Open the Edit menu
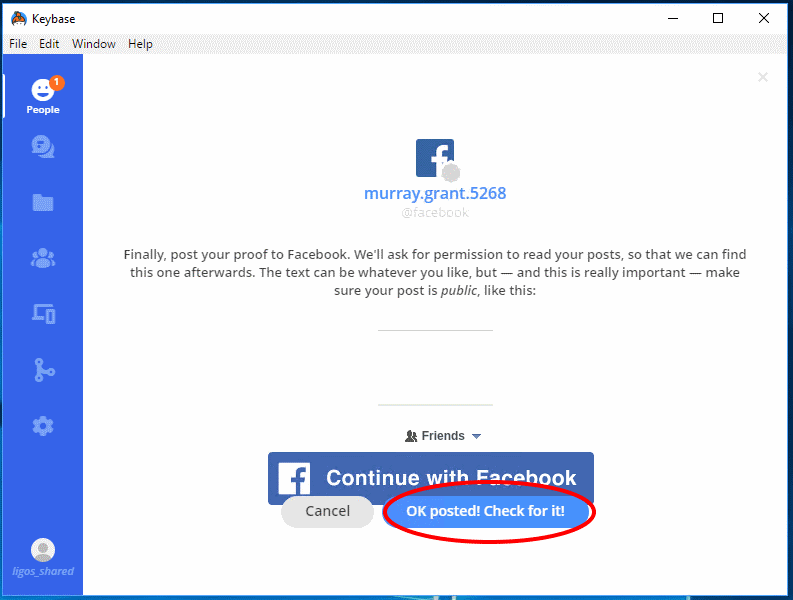Screen dimensions: 793x600 [x=49, y=44]
